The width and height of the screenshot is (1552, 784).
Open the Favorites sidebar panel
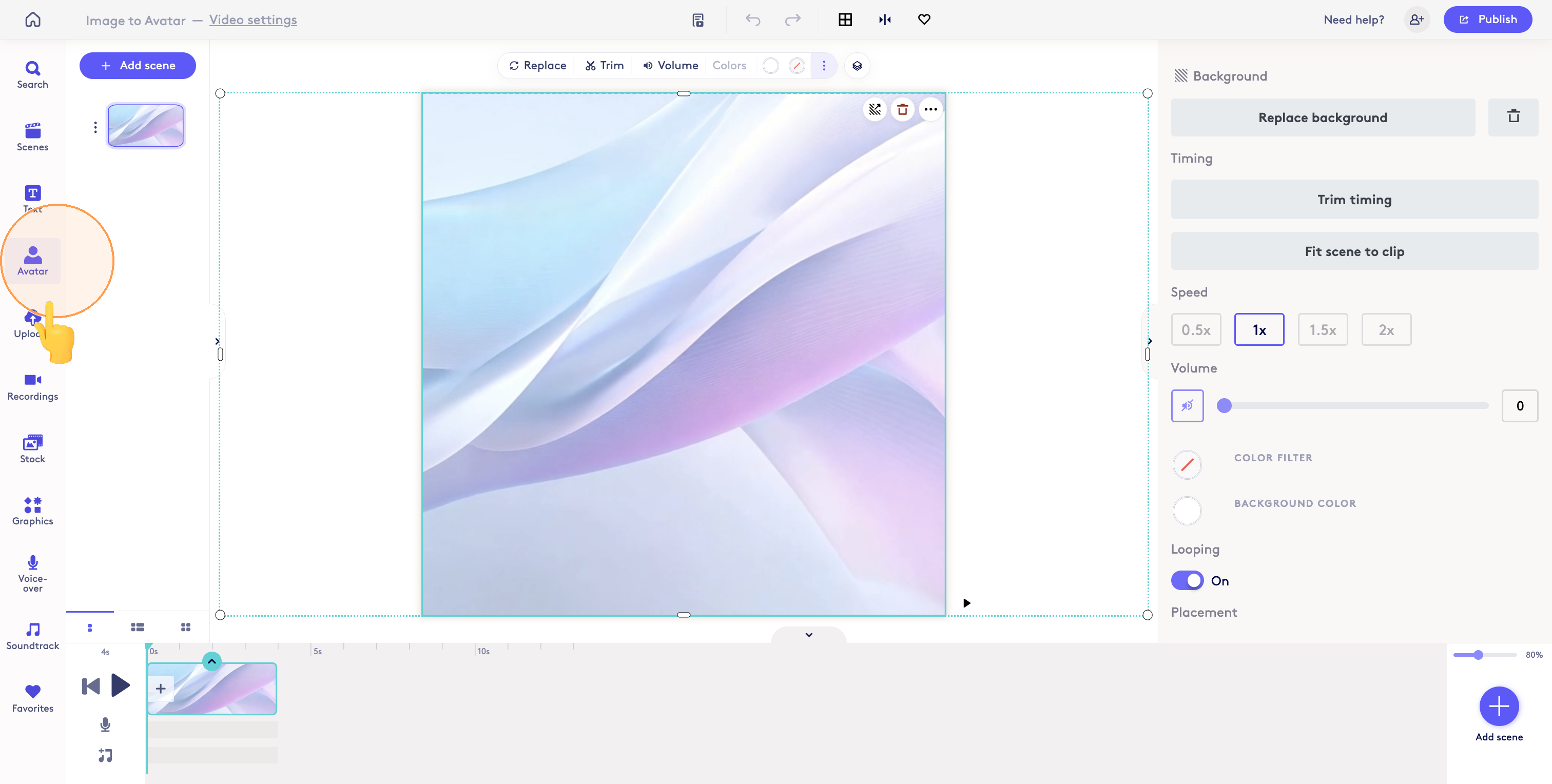pyautogui.click(x=32, y=698)
